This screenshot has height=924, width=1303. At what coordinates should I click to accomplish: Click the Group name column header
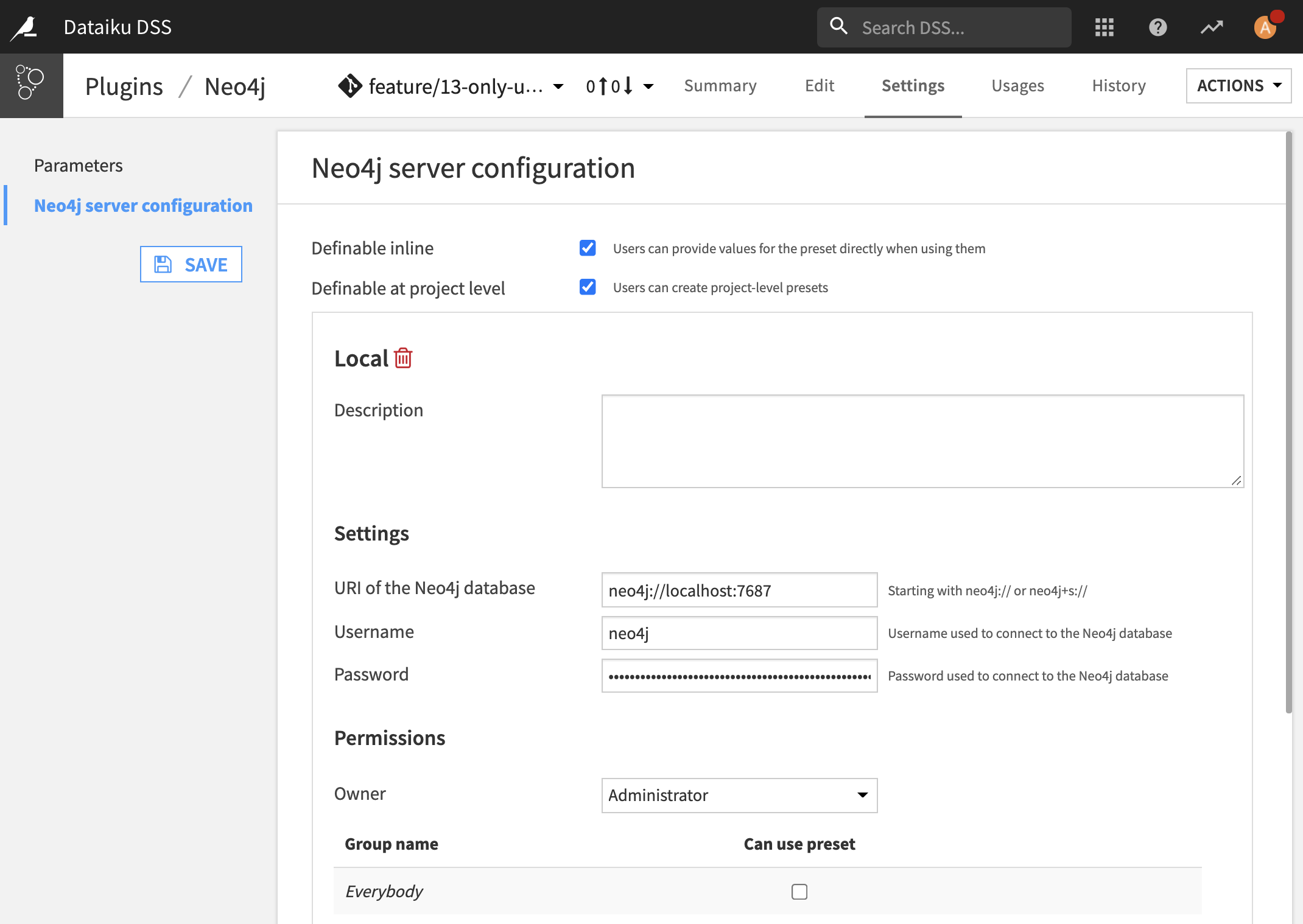point(392,844)
